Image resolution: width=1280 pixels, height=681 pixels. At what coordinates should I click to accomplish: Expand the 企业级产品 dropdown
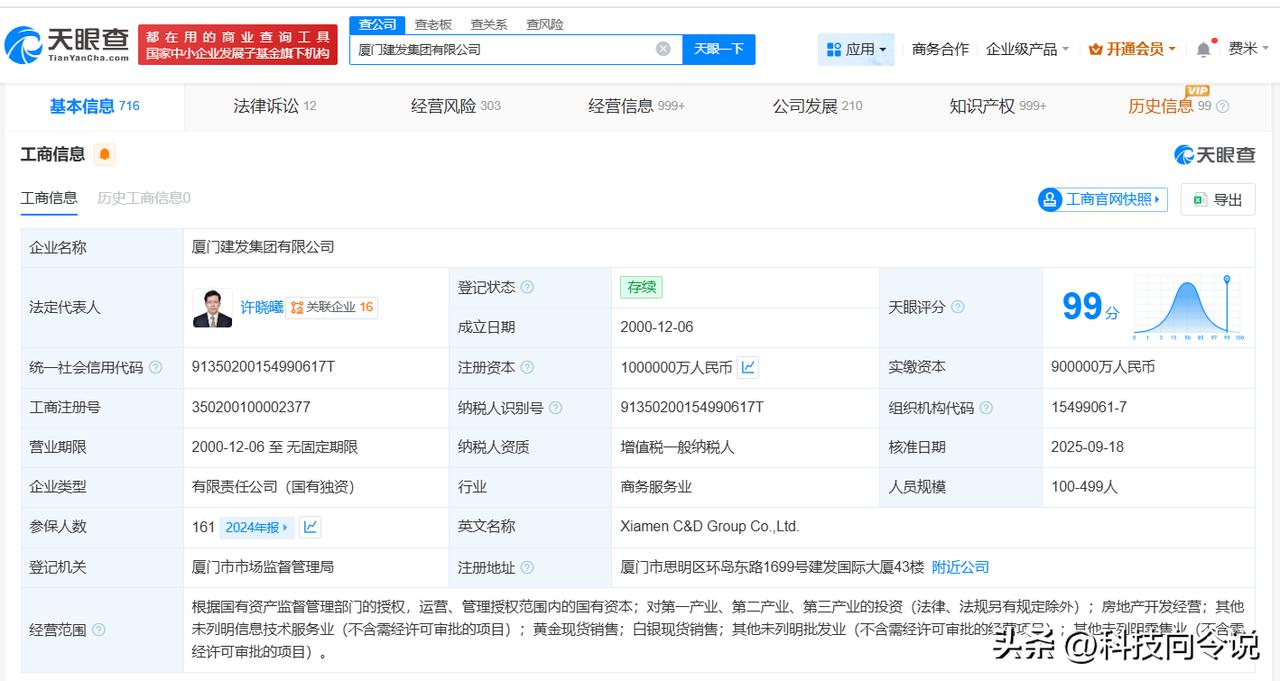1027,49
